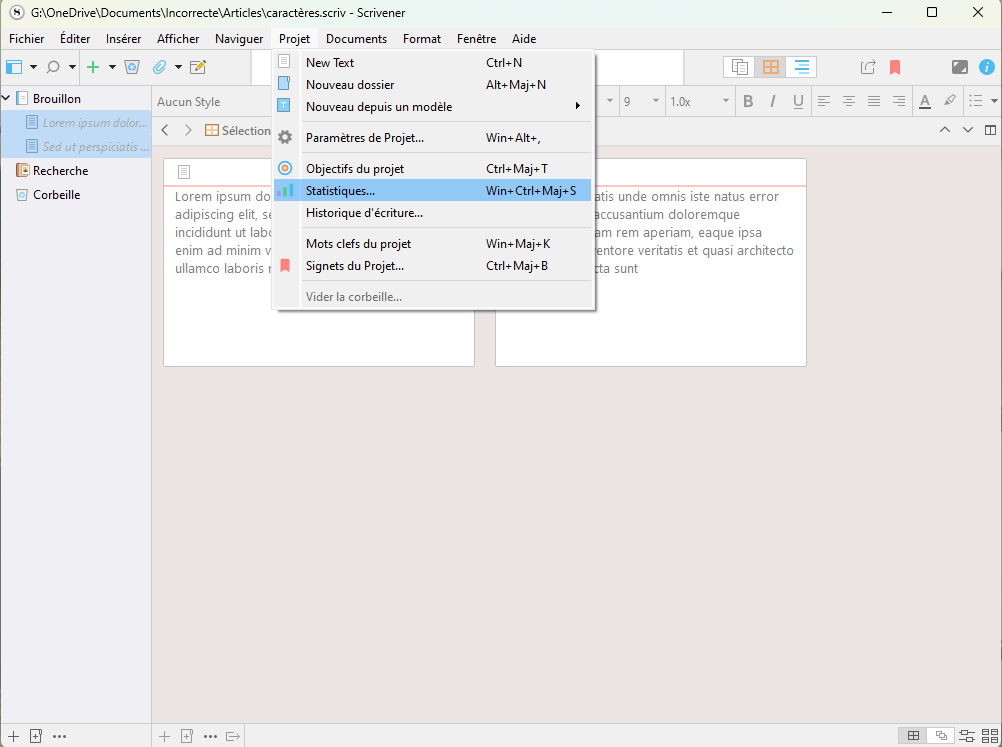1002x747 pixels.
Task: Align text to the right
Action: 898,101
